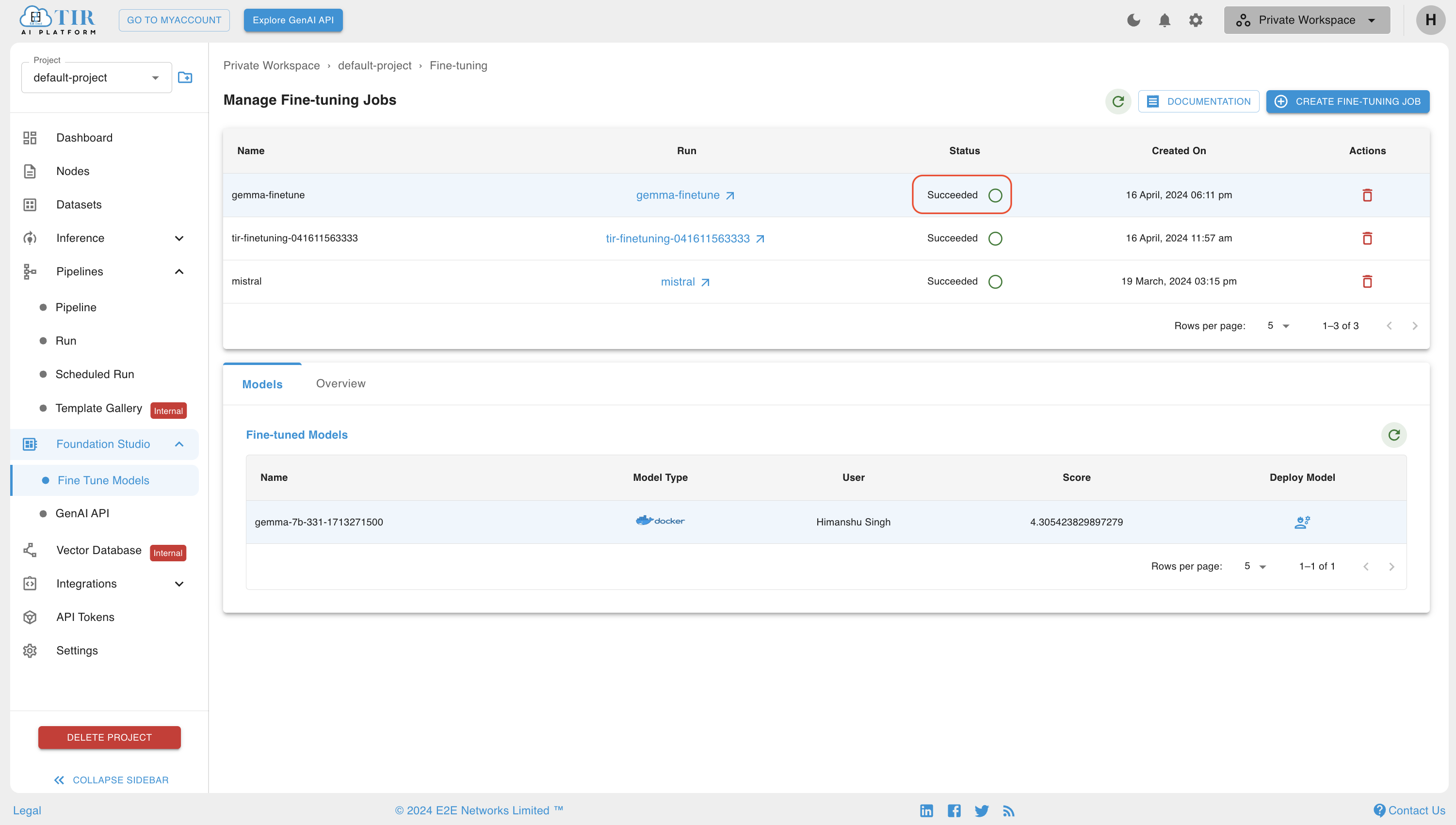
Task: Open the RSS feed footer icon
Action: [x=1009, y=810]
